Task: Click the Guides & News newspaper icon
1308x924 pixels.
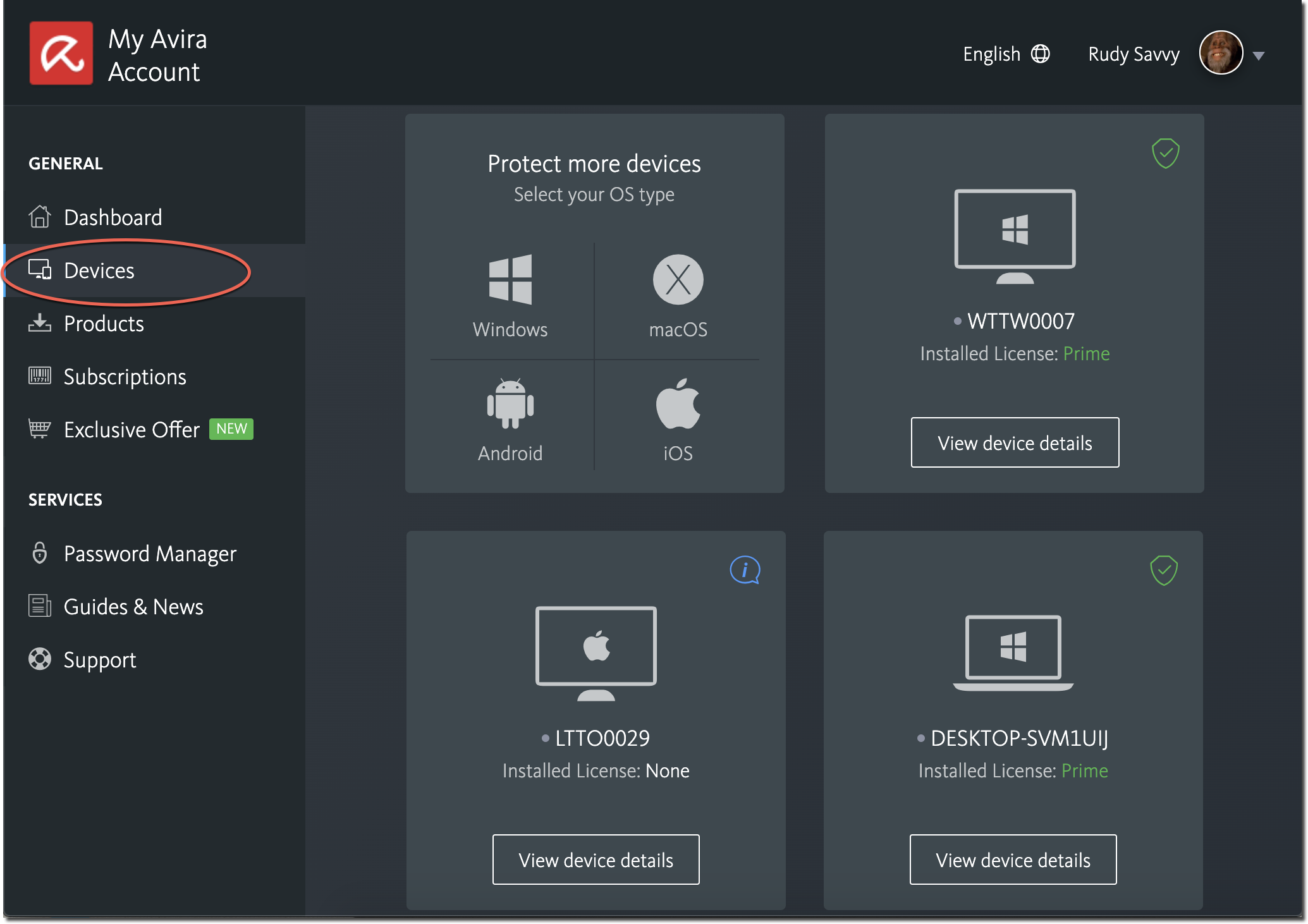Action: 39,605
